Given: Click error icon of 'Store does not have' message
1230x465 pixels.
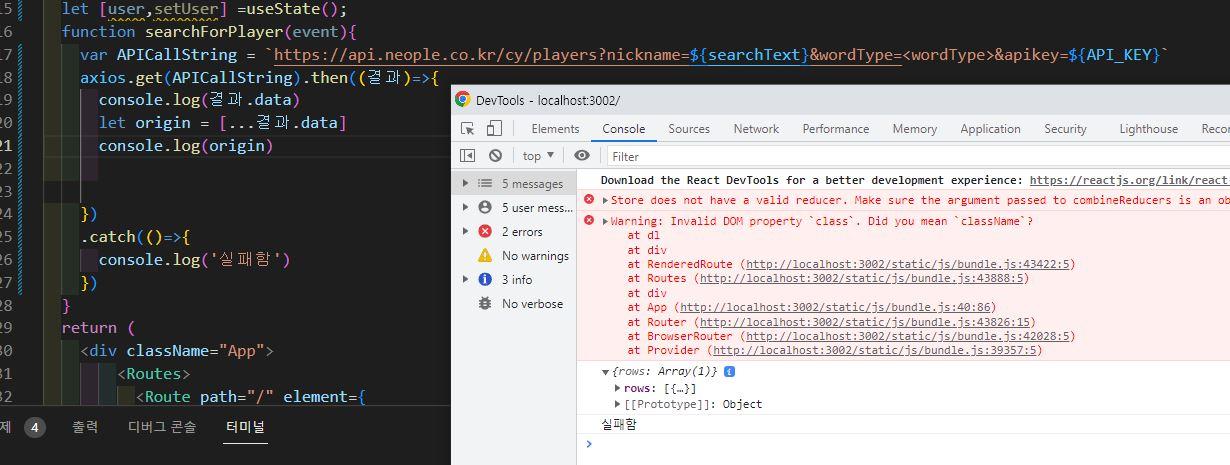Looking at the screenshot, I should pyautogui.click(x=590, y=200).
